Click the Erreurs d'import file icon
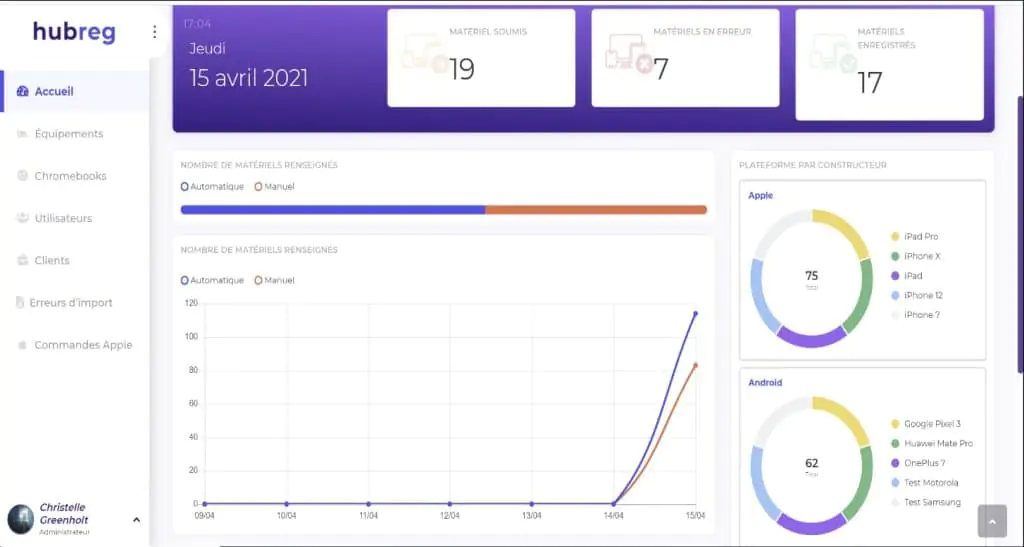The width and height of the screenshot is (1024, 547). [x=20, y=302]
